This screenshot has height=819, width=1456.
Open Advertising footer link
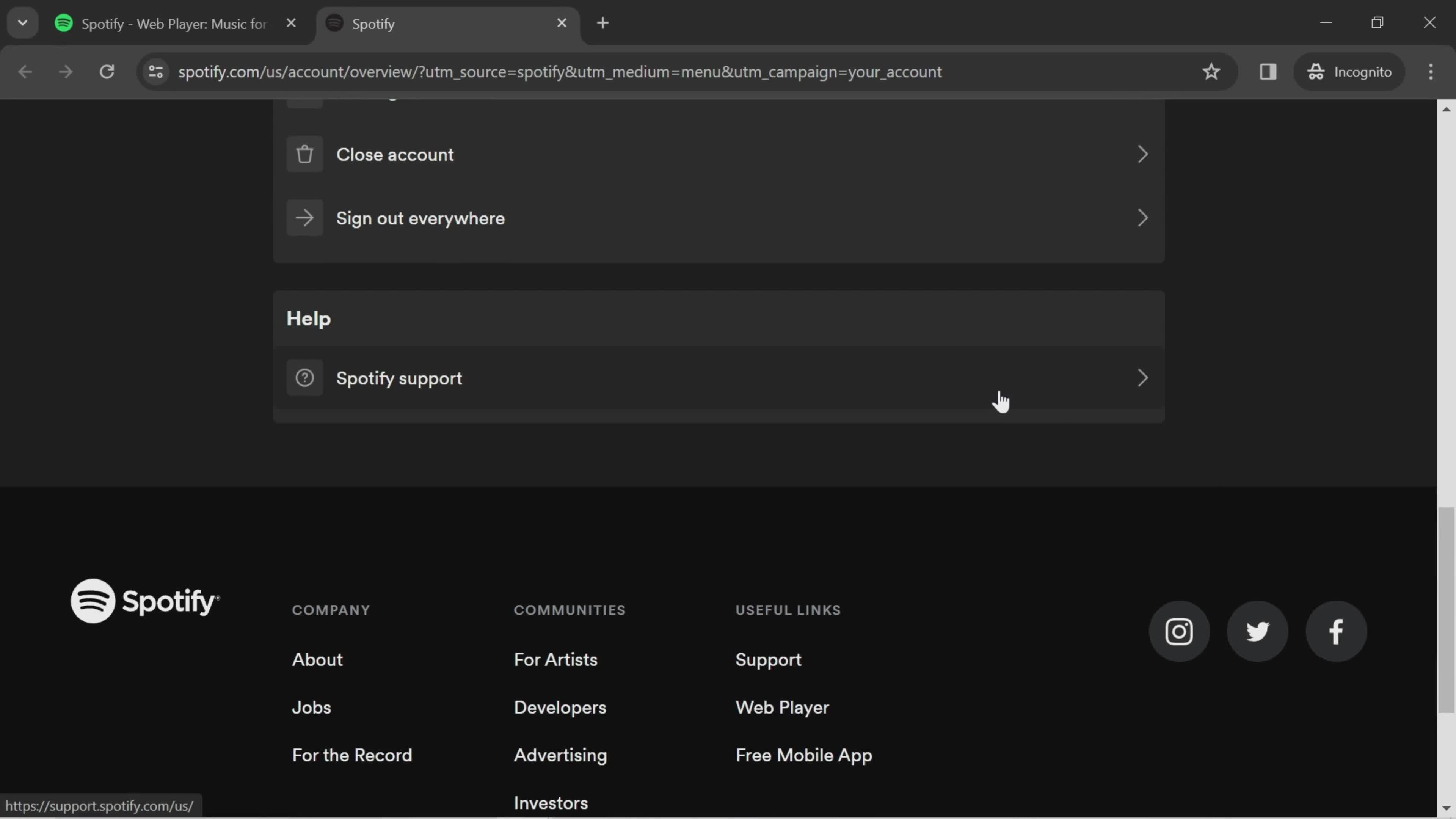pyautogui.click(x=560, y=756)
